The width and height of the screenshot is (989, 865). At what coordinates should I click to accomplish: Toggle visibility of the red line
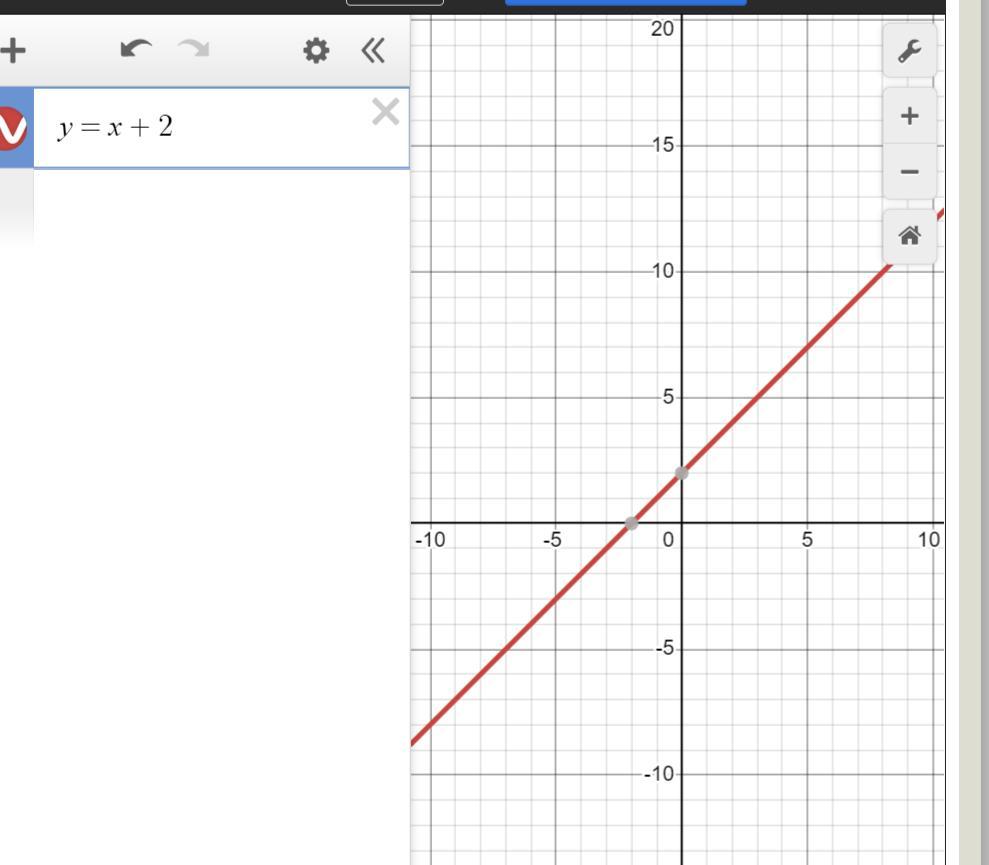[x=13, y=129]
